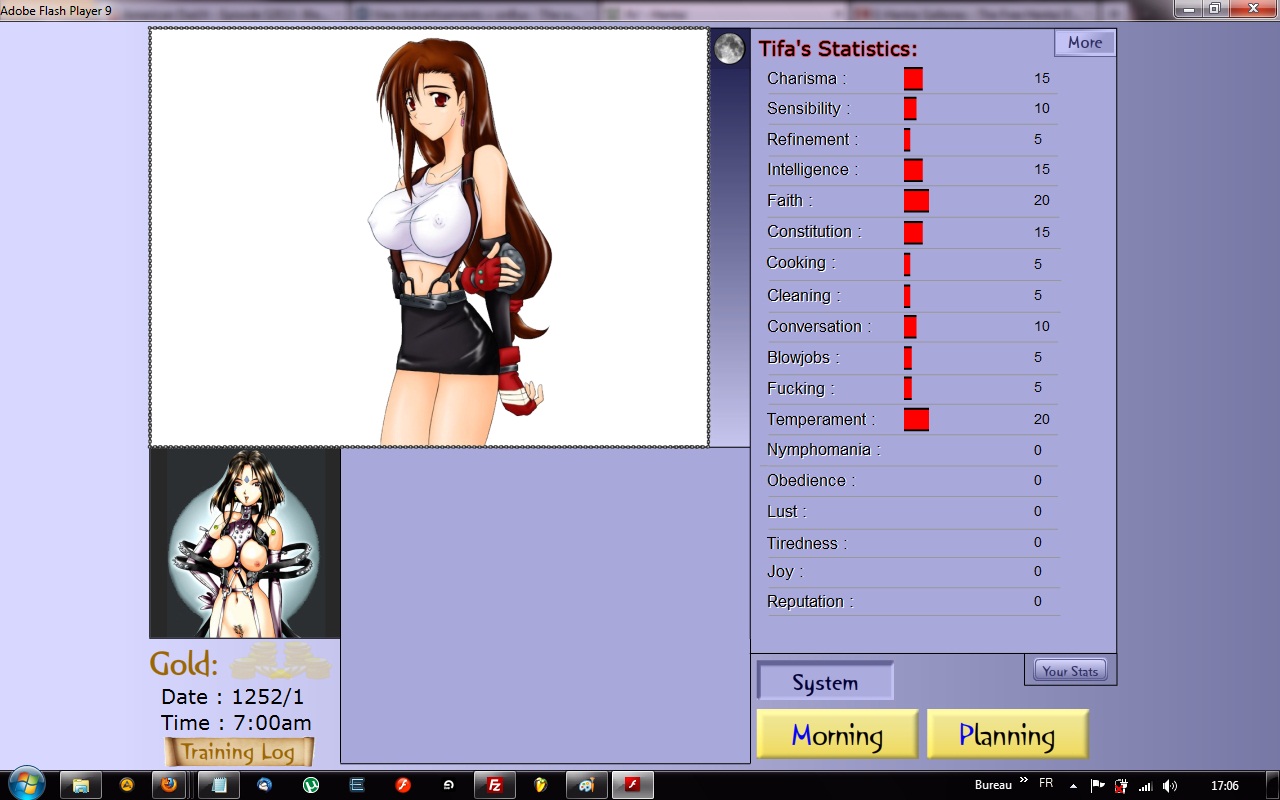Open the Evernote-style E taskbar icon

357,785
